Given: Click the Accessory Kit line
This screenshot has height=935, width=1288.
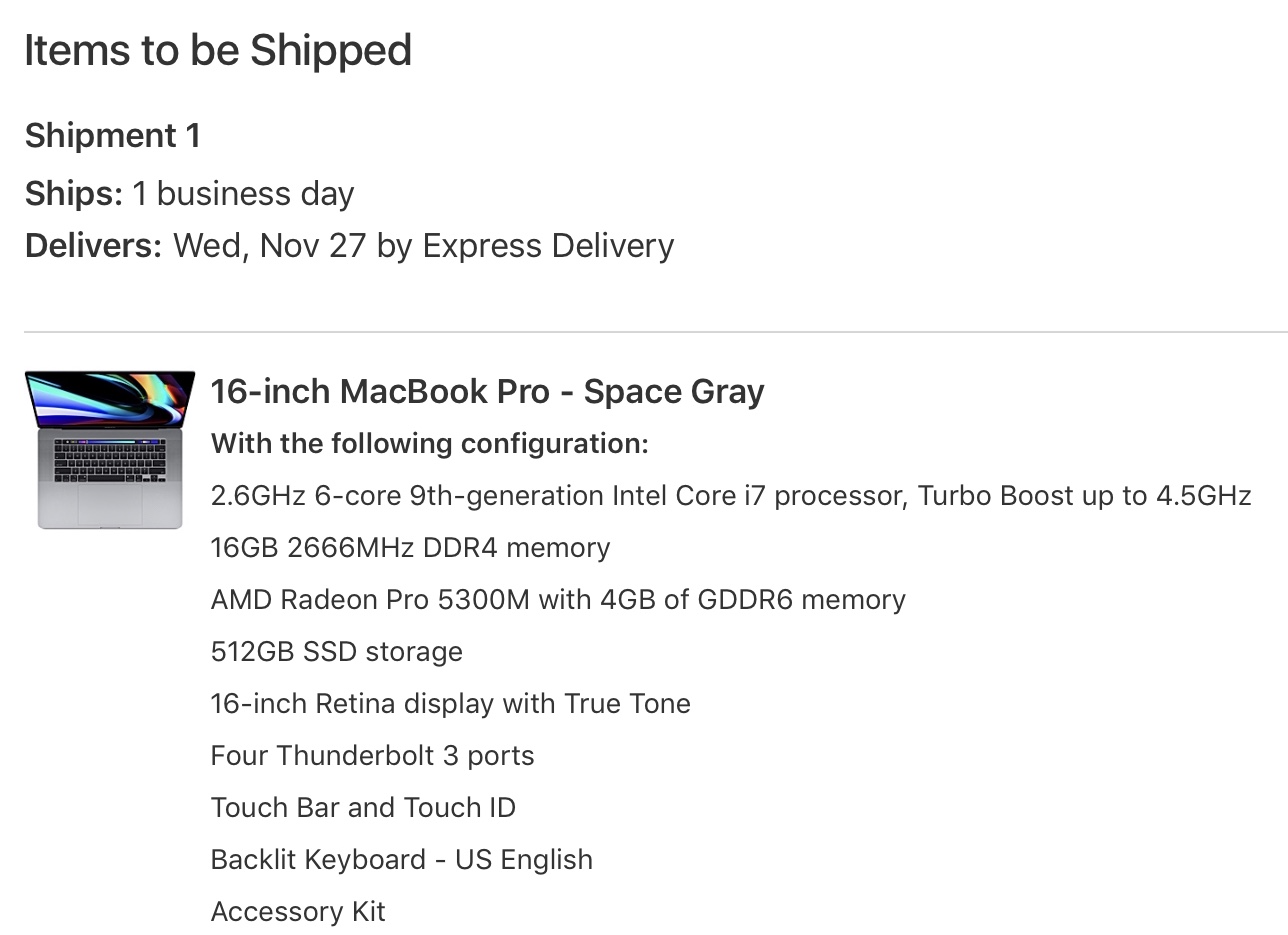Looking at the screenshot, I should [298, 911].
